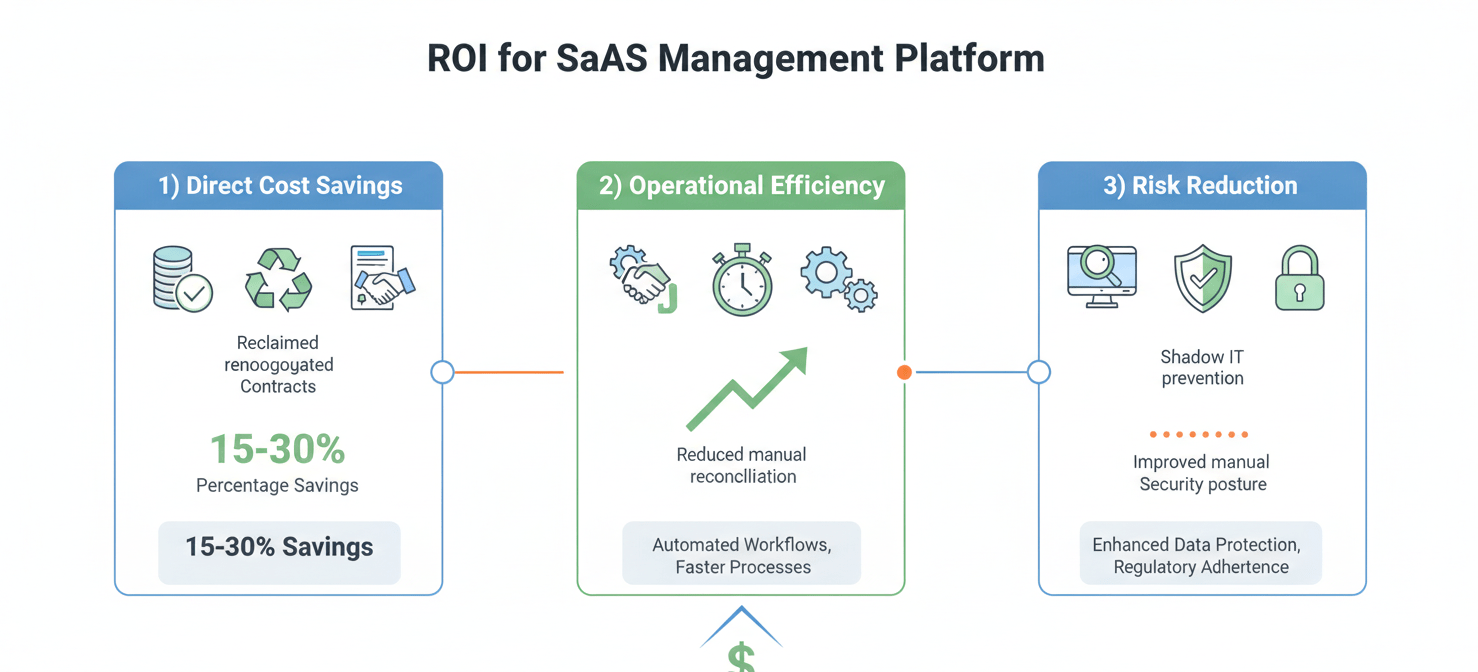The image size is (1478, 672).
Task: Click the green shield checkmark icon
Action: tap(1202, 279)
